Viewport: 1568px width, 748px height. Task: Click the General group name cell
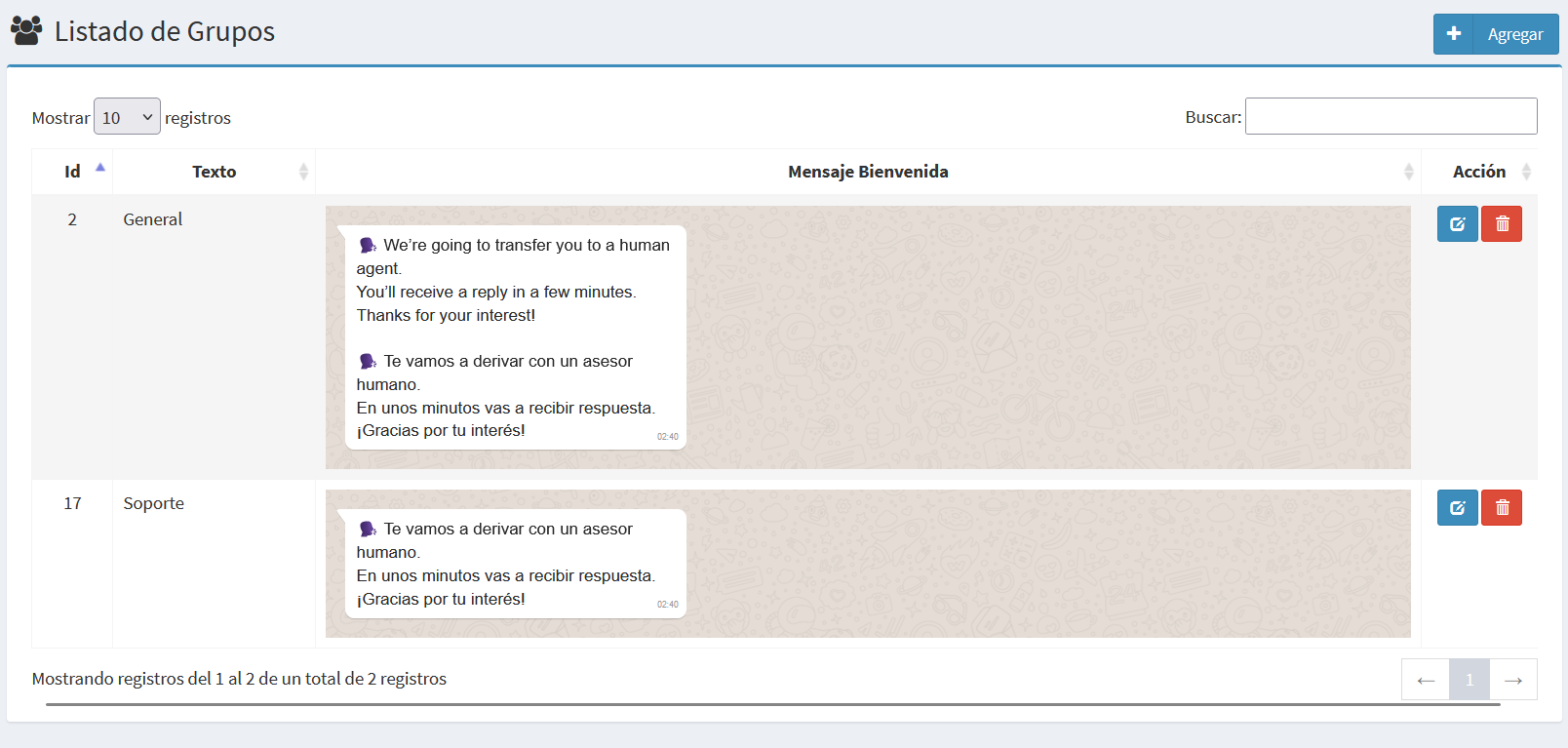pos(214,336)
